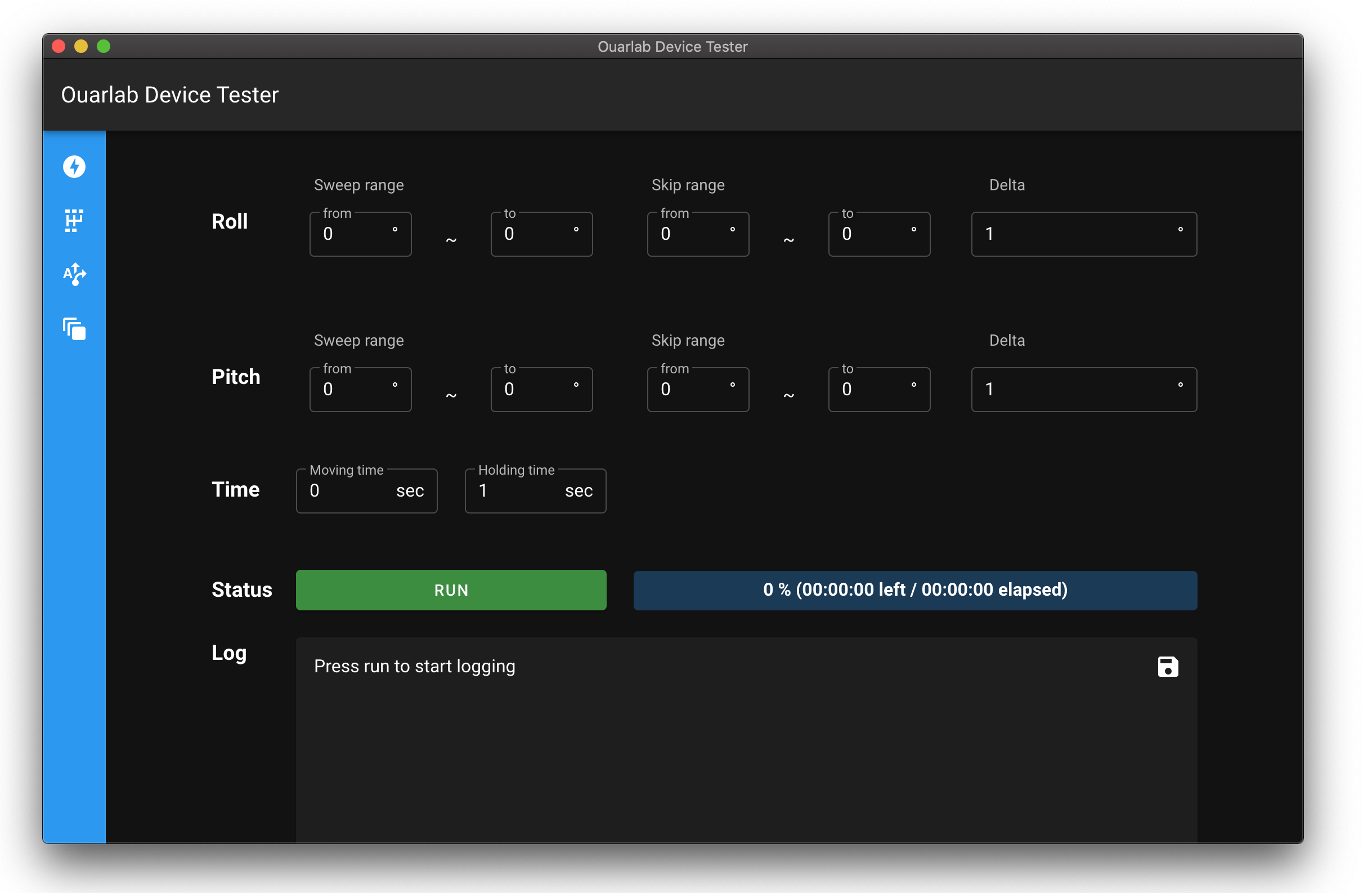This screenshot has width=1372, height=893.
Task: Focus the Pitch sweep range from field
Action: pyautogui.click(x=360, y=390)
